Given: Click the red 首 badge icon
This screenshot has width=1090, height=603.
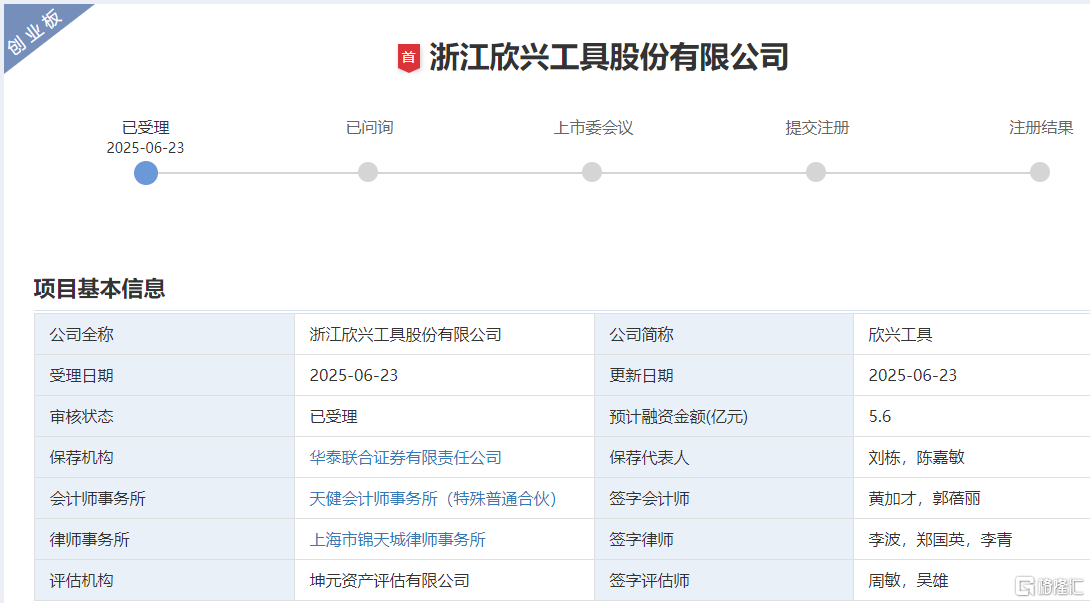Looking at the screenshot, I should pyautogui.click(x=409, y=58).
